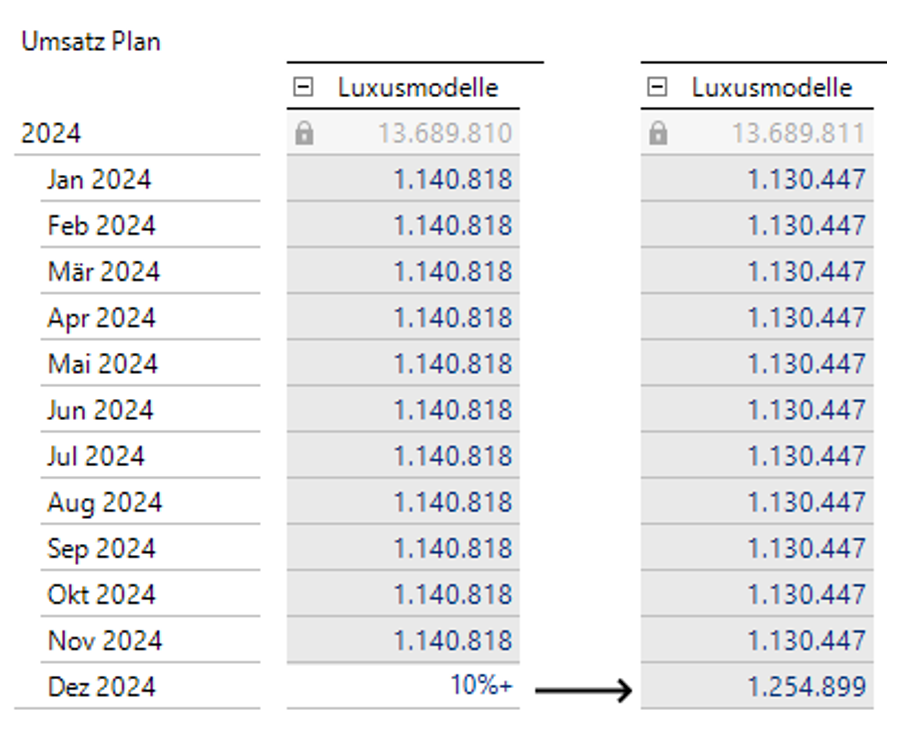Click the lock icon on the right 2024 total
905x729 pixels.
(x=658, y=132)
